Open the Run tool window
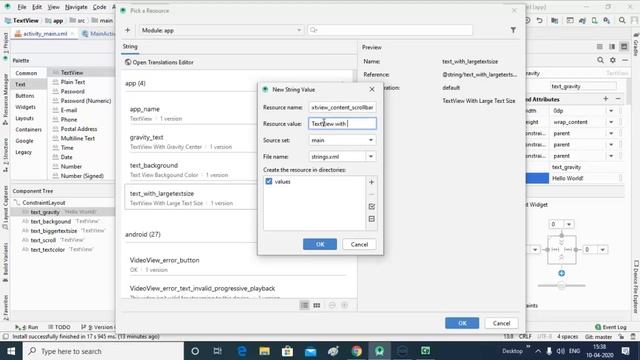This screenshot has height=360, width=640. (x=27, y=327)
